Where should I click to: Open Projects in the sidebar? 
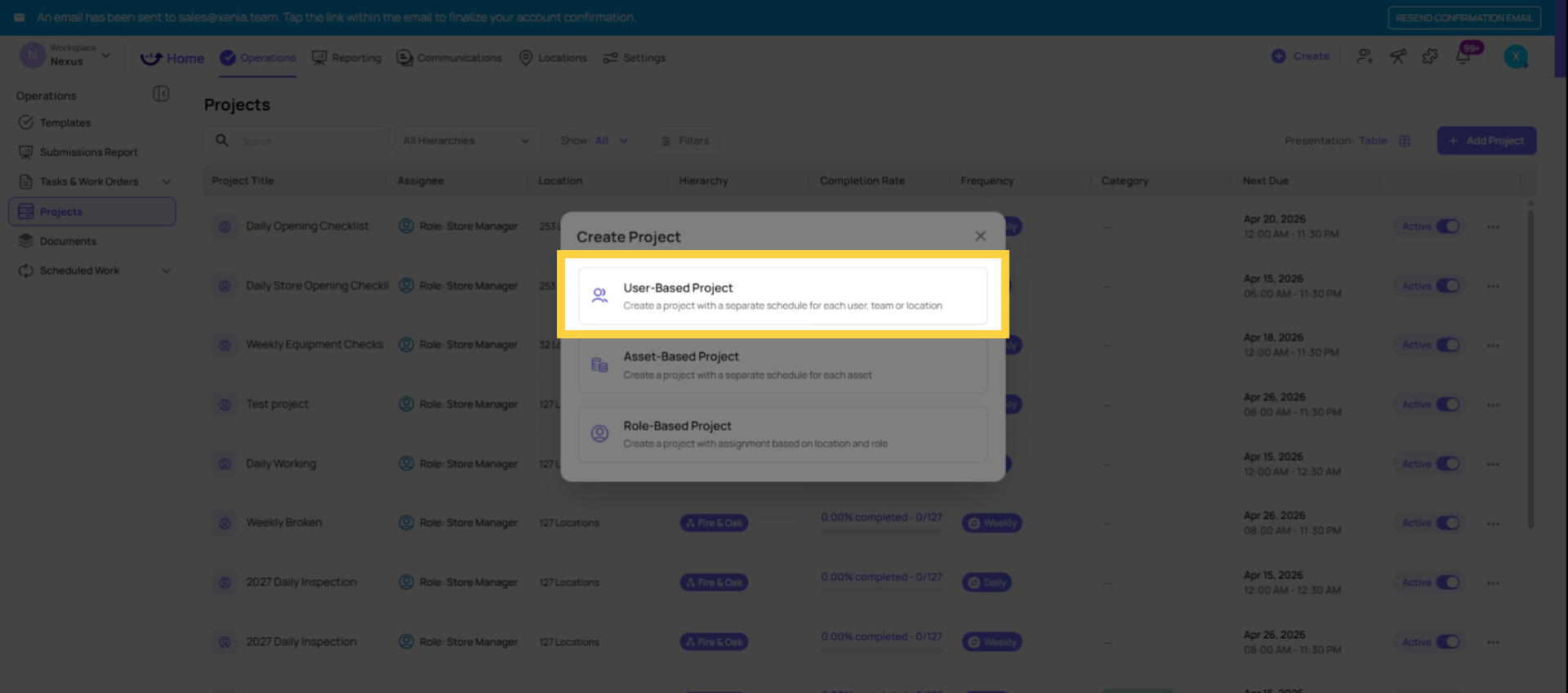92,212
